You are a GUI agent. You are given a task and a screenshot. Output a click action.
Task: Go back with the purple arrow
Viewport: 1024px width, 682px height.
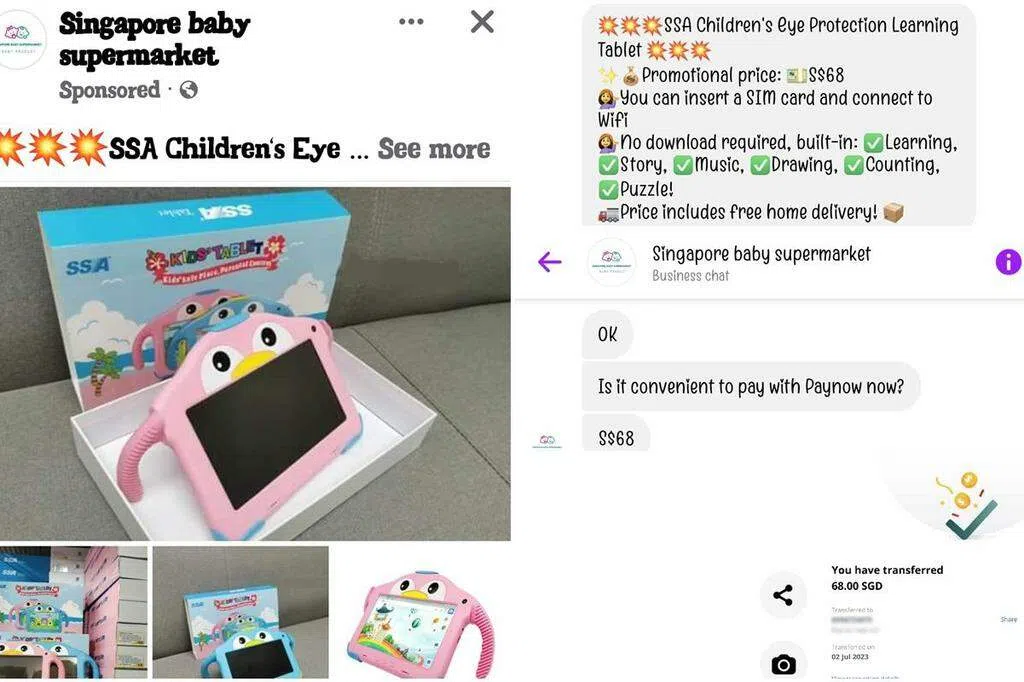(x=549, y=262)
